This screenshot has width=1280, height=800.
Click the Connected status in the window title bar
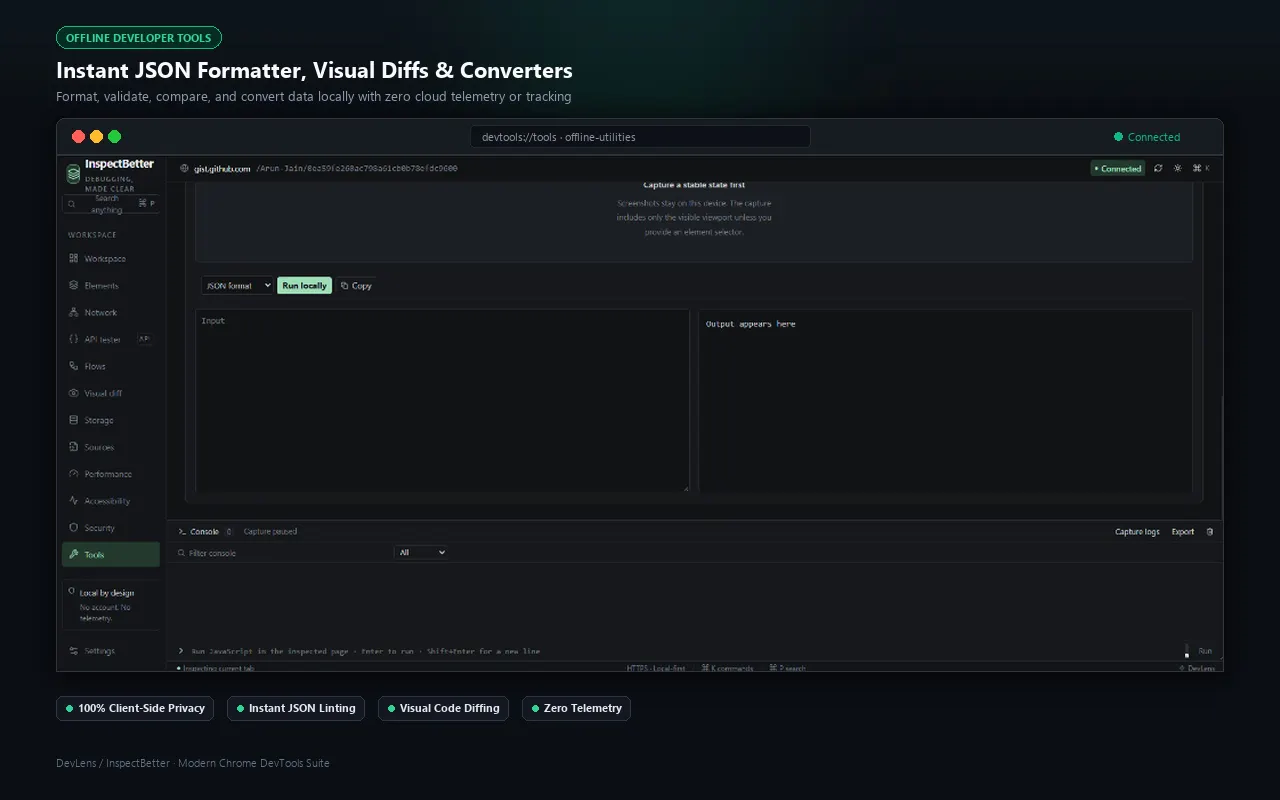(x=1147, y=137)
